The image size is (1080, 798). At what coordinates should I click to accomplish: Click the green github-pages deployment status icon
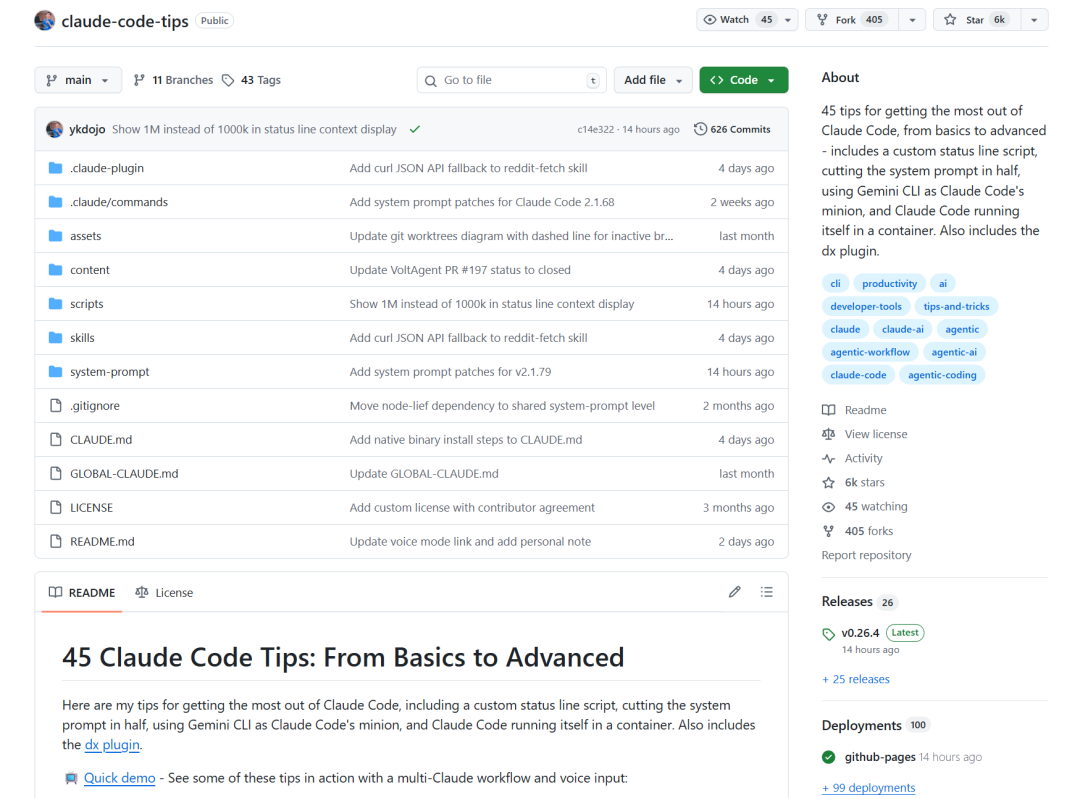click(829, 757)
